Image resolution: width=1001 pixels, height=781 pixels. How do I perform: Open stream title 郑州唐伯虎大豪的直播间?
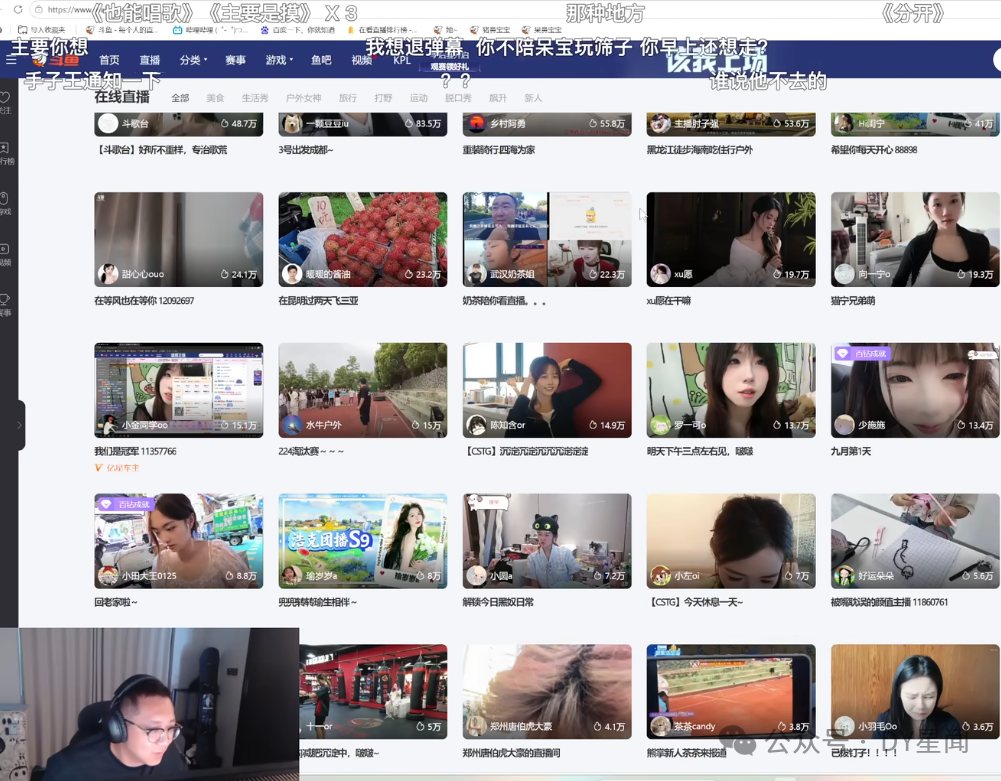[511, 753]
